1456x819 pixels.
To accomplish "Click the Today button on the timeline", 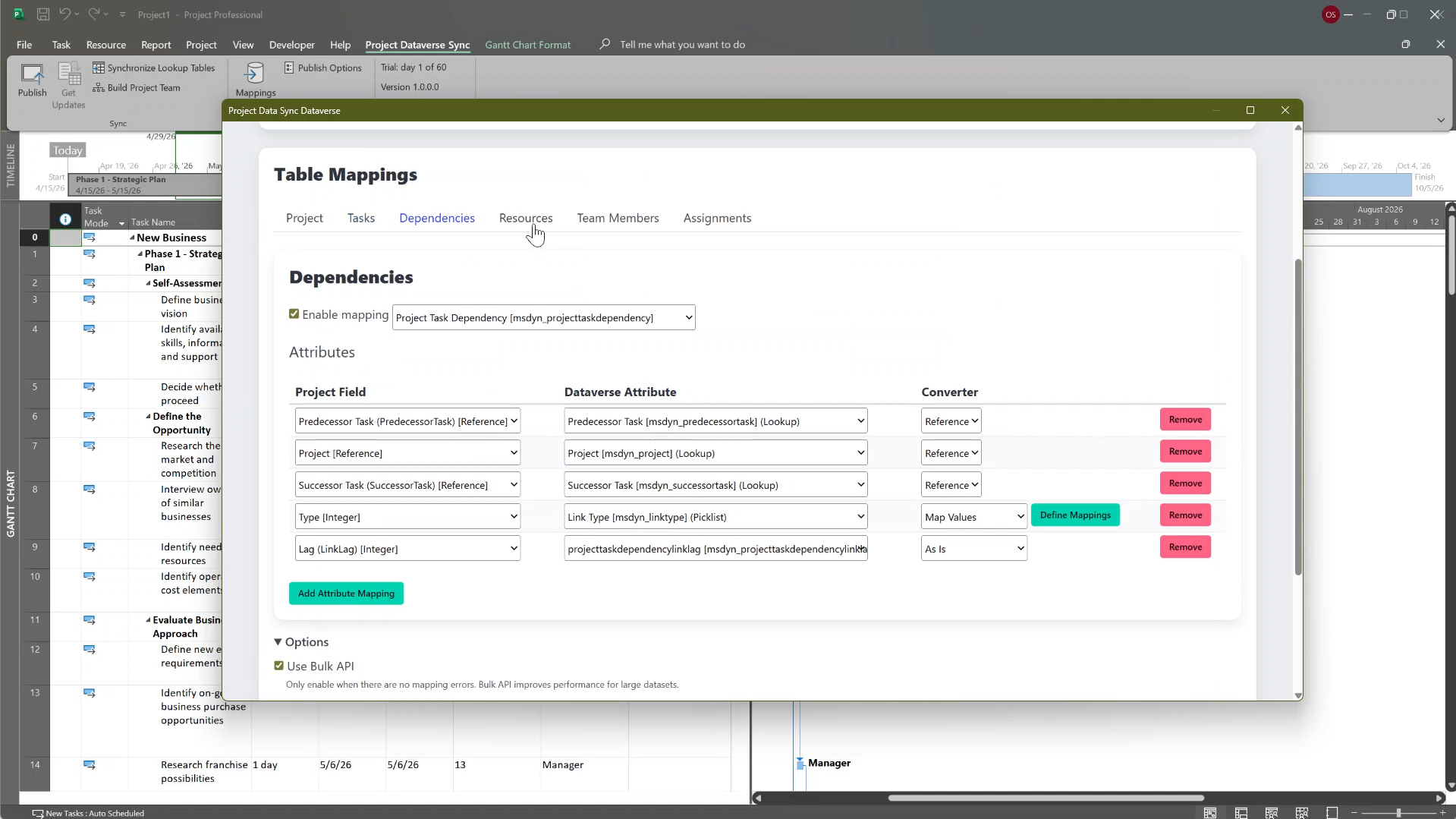I will tap(68, 150).
